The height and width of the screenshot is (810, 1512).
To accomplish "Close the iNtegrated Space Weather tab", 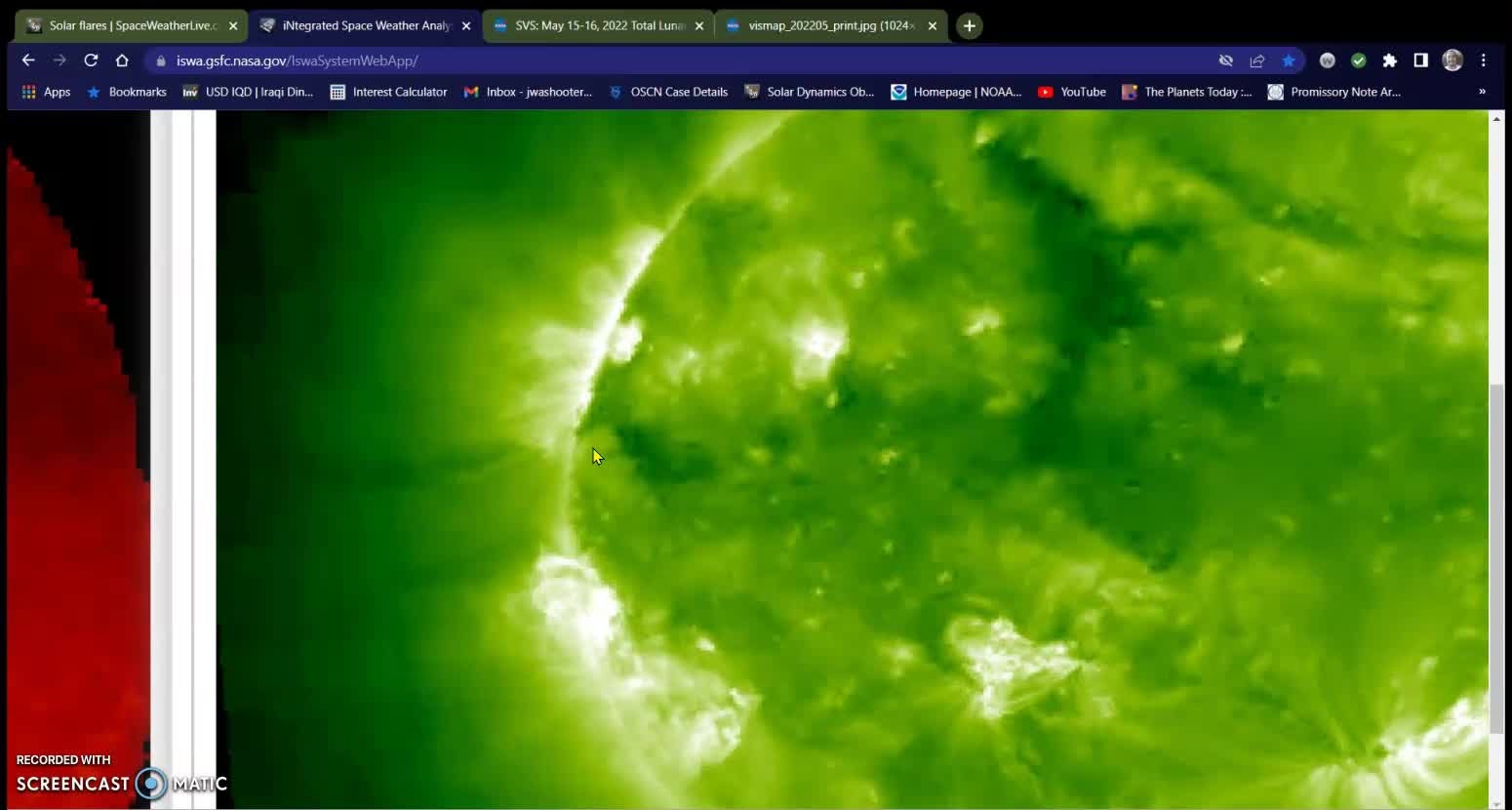I will [466, 26].
